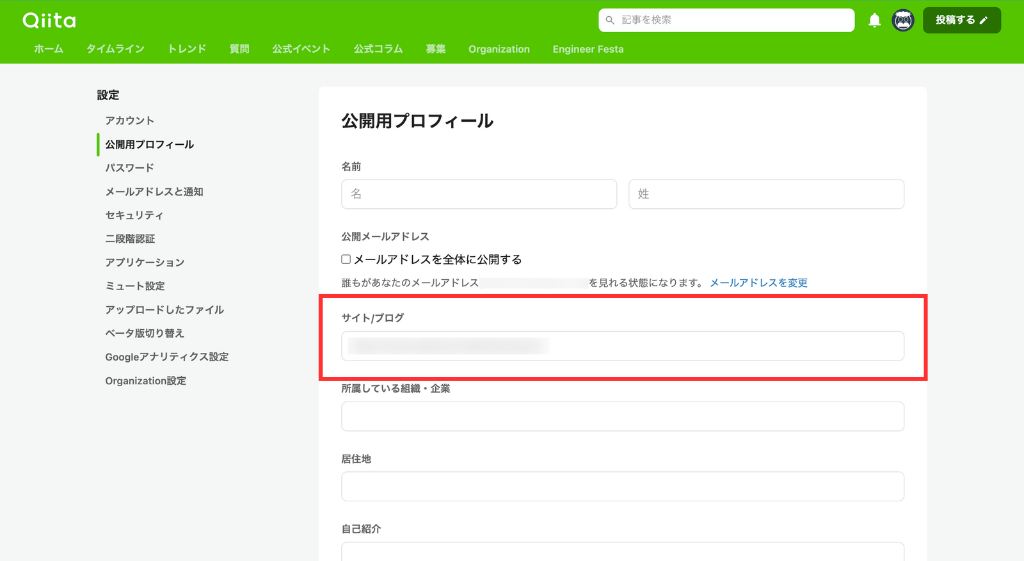Focus the 名 first name field
Image resolution: width=1024 pixels, height=561 pixels.
[x=479, y=194]
